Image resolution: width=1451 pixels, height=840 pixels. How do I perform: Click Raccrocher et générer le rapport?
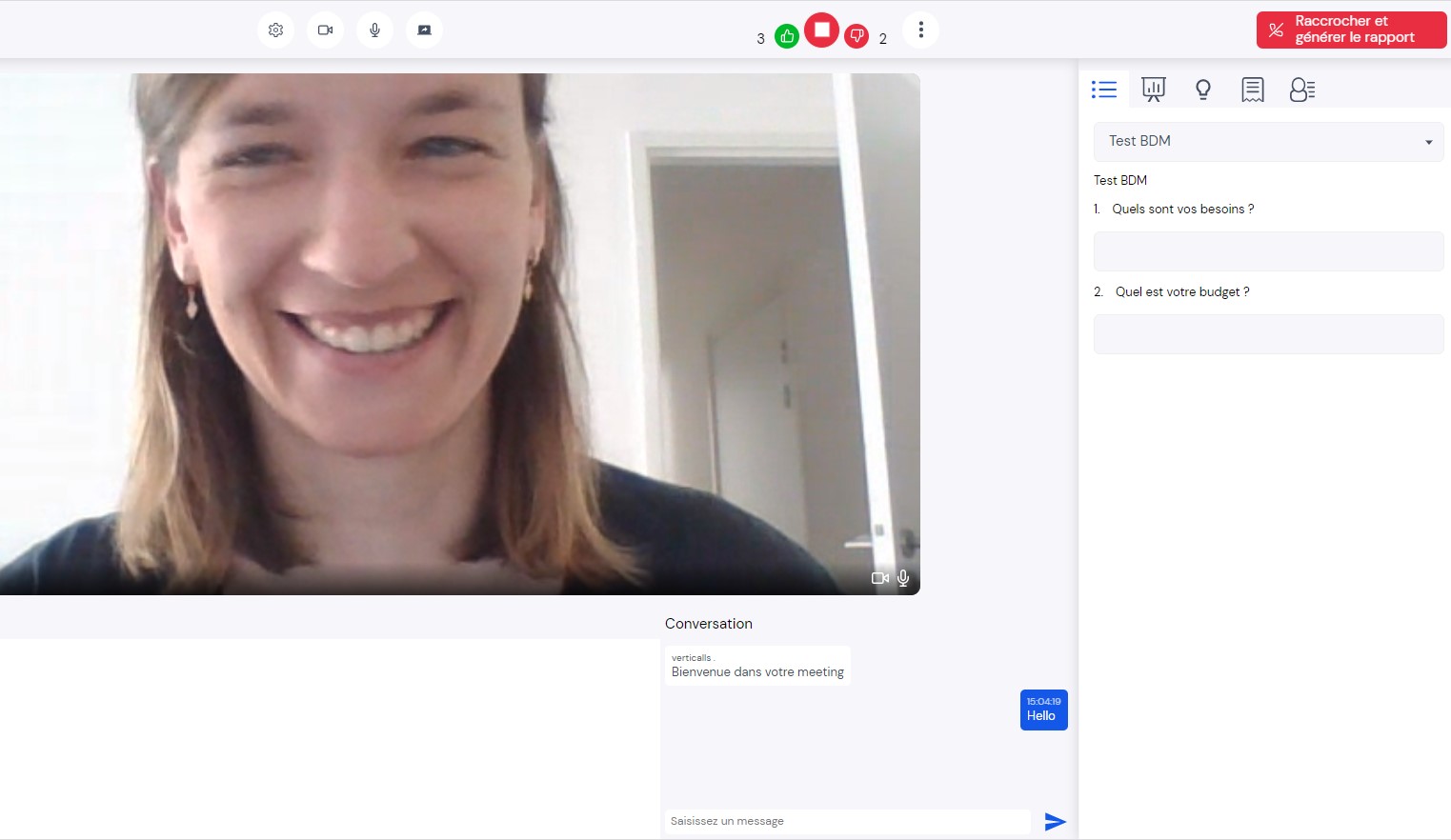tap(1351, 30)
